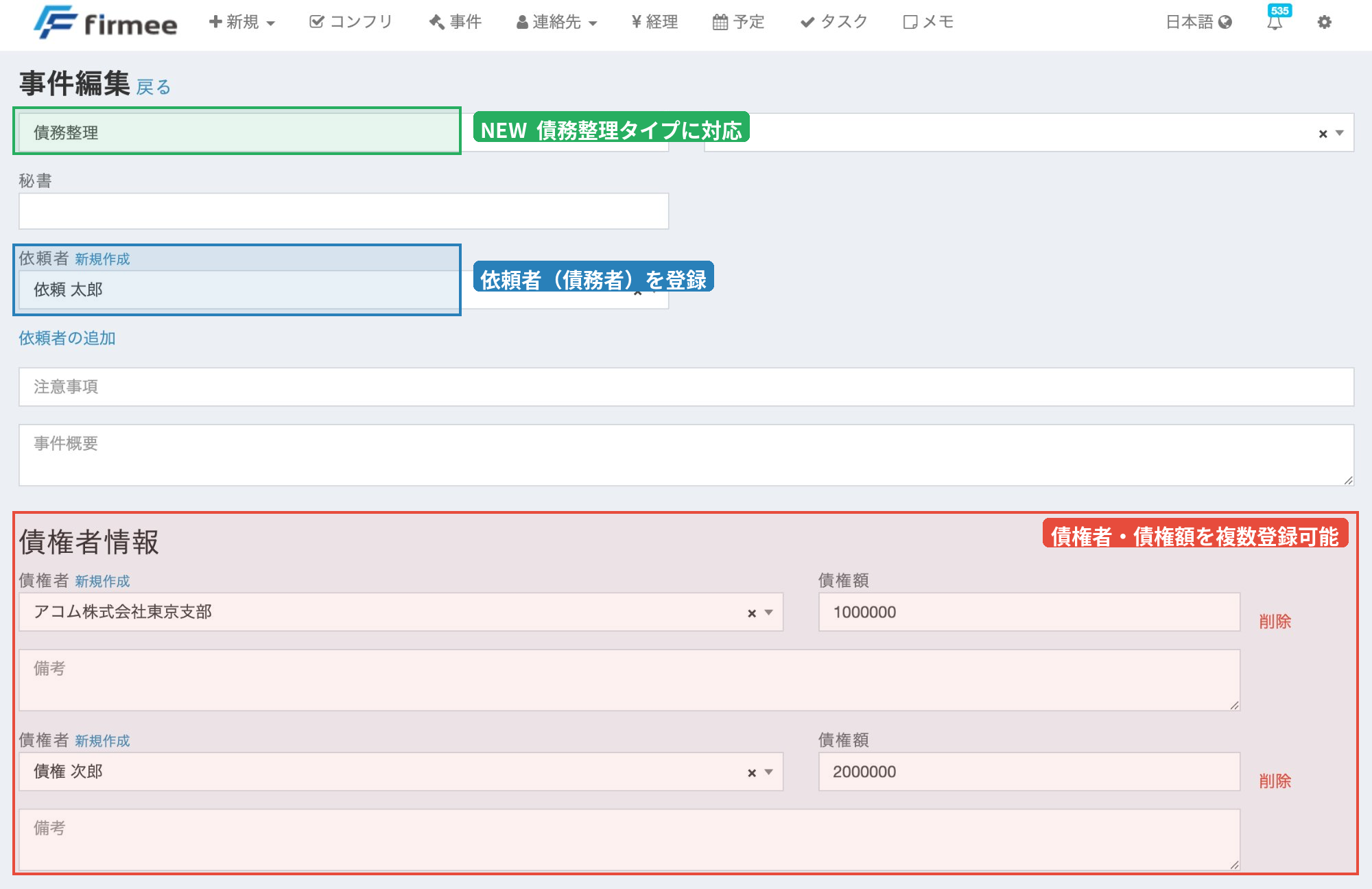The image size is (1372, 889).
Task: Open the 新規 dropdown menu
Action: (x=241, y=22)
